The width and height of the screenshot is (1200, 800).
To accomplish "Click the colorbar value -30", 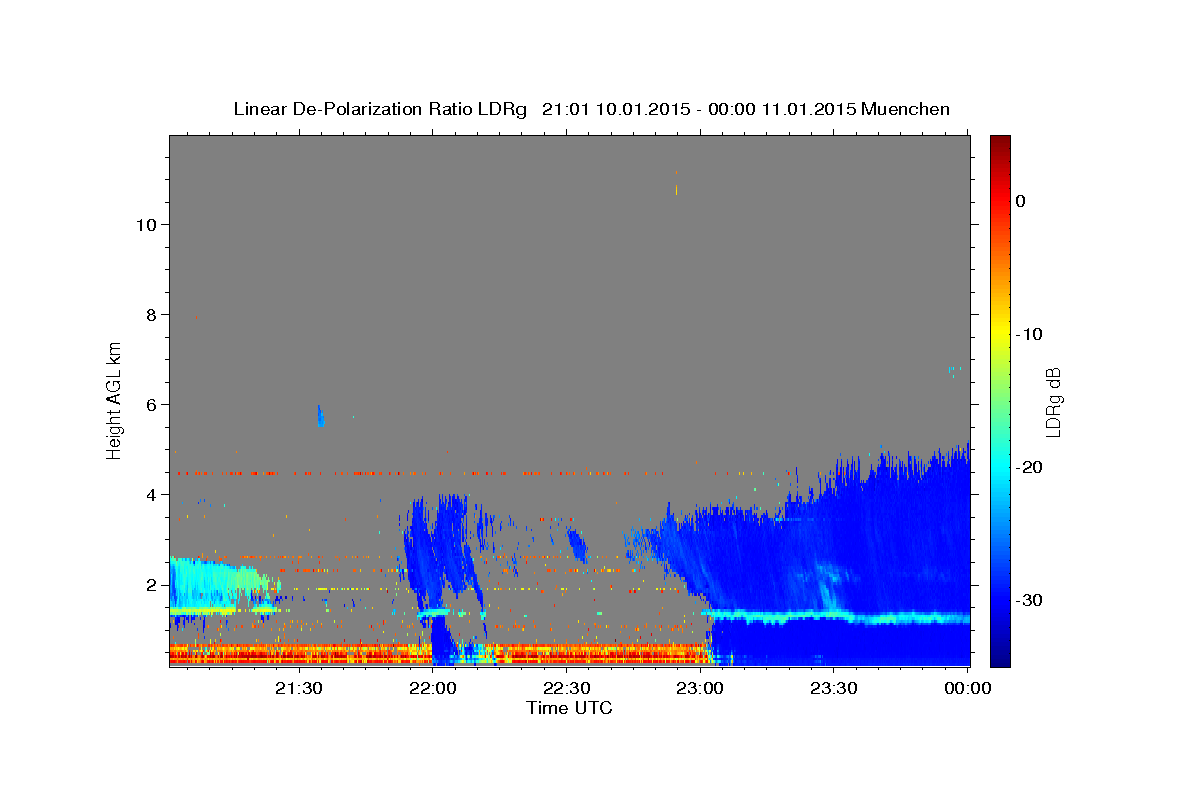I will (x=1029, y=600).
